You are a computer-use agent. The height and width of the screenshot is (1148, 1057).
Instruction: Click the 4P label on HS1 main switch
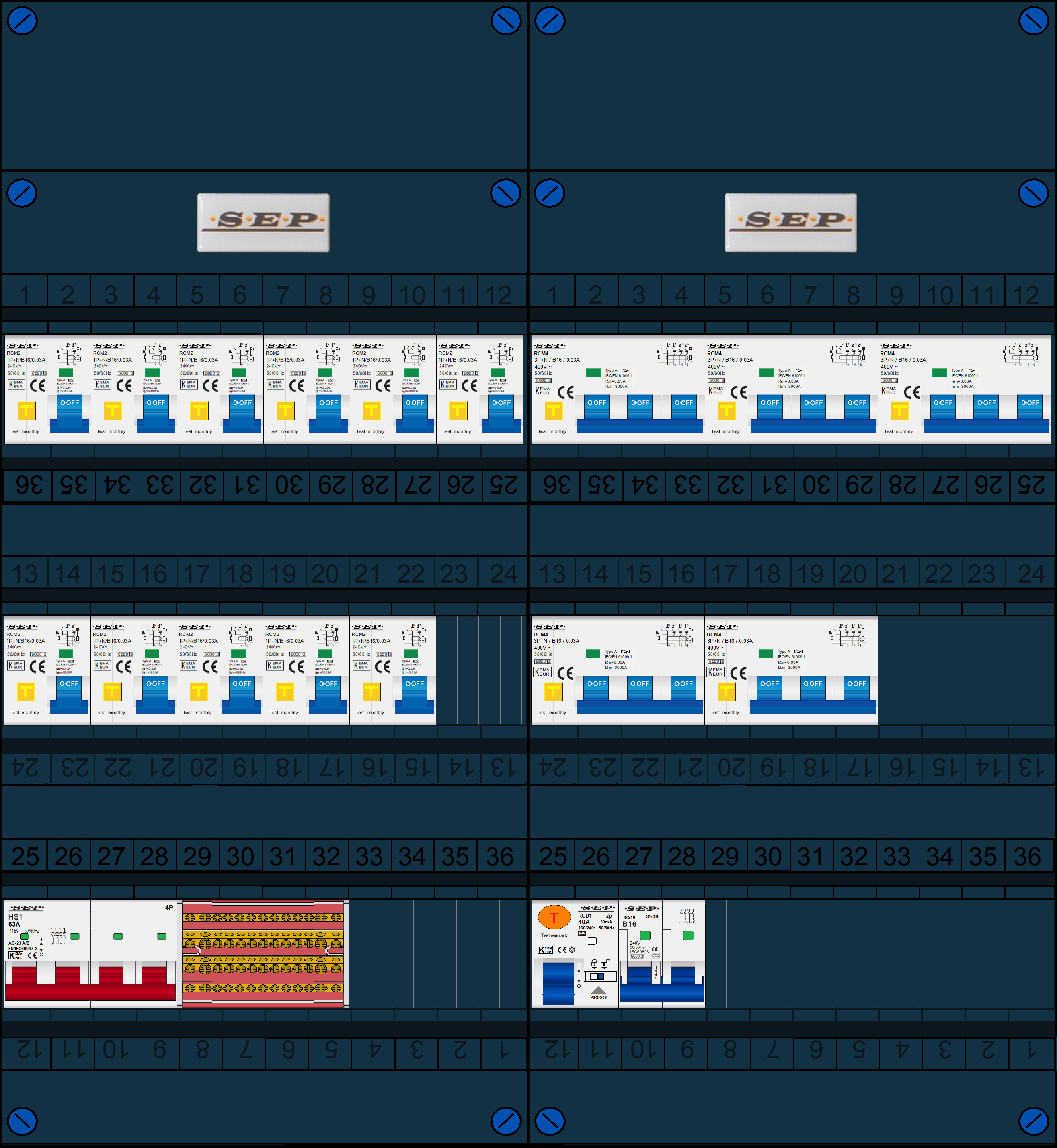169,908
